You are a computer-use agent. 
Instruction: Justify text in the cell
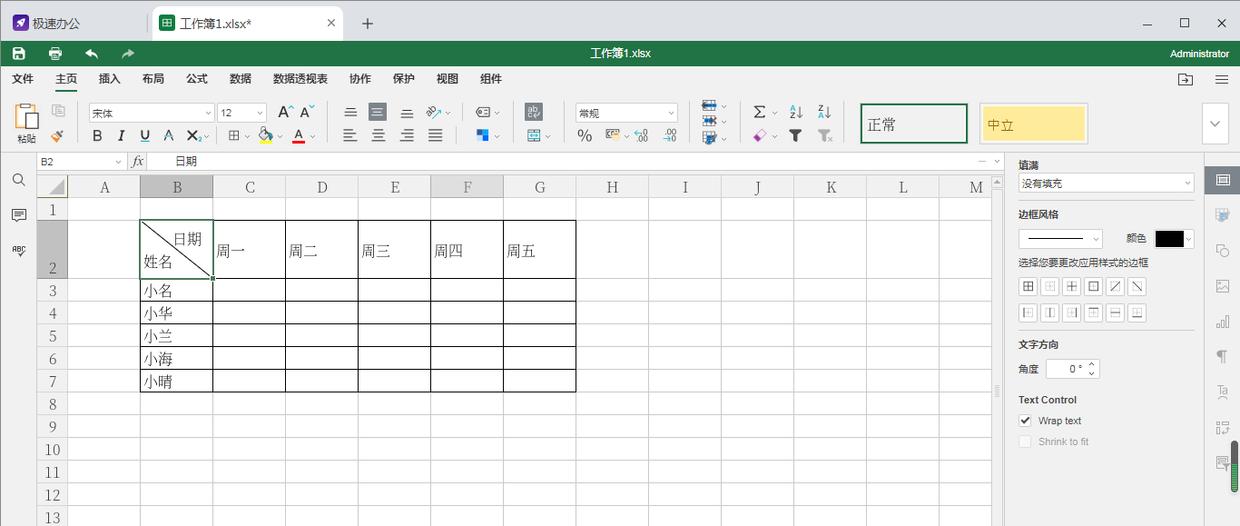(x=435, y=135)
